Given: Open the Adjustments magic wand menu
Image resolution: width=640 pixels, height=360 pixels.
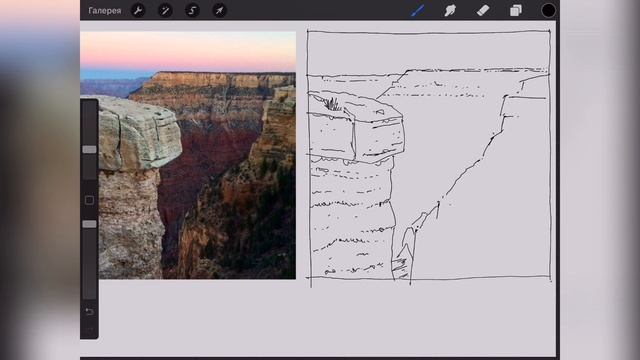Looking at the screenshot, I should [165, 11].
